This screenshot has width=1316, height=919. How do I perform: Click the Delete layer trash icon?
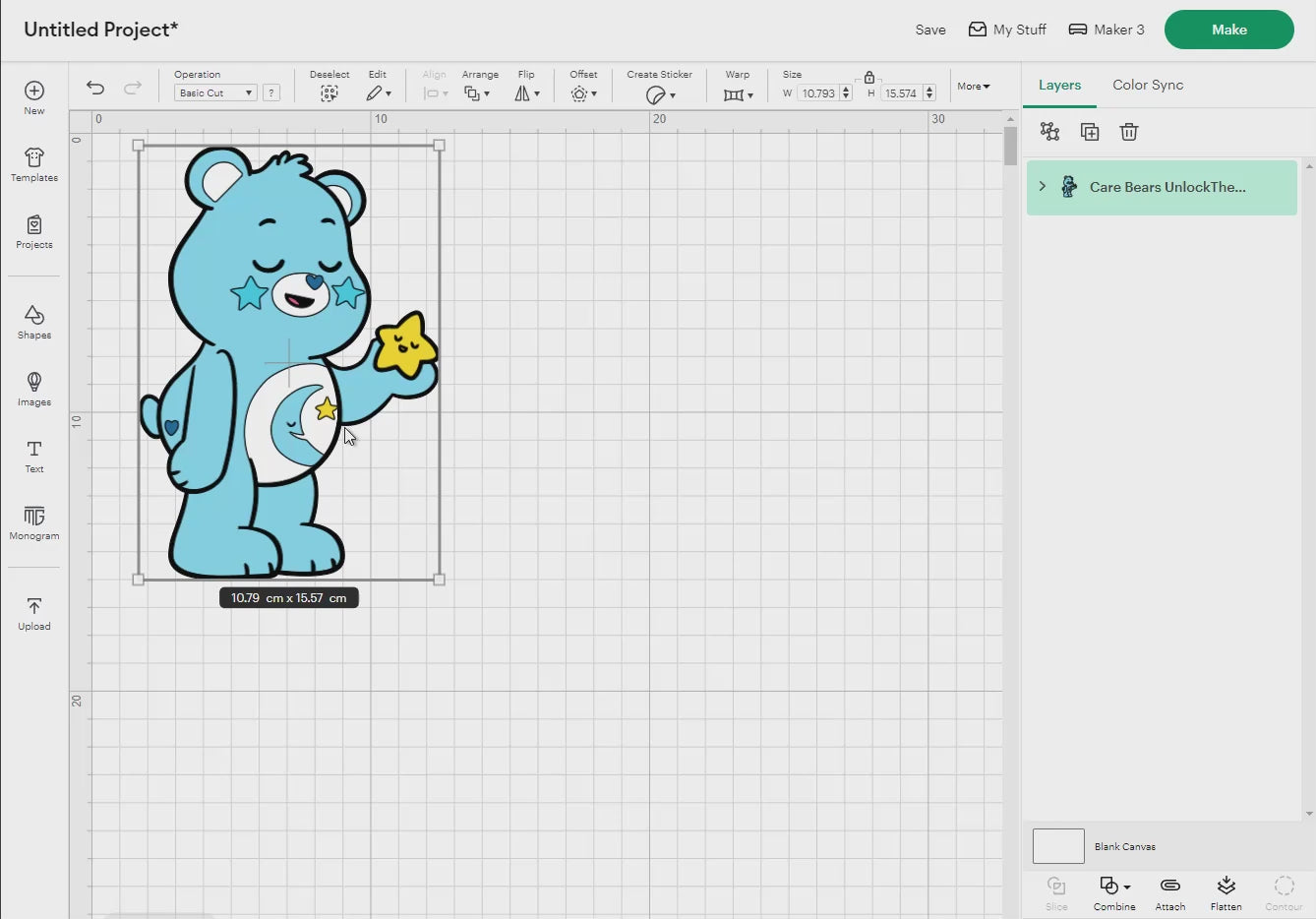click(1129, 132)
